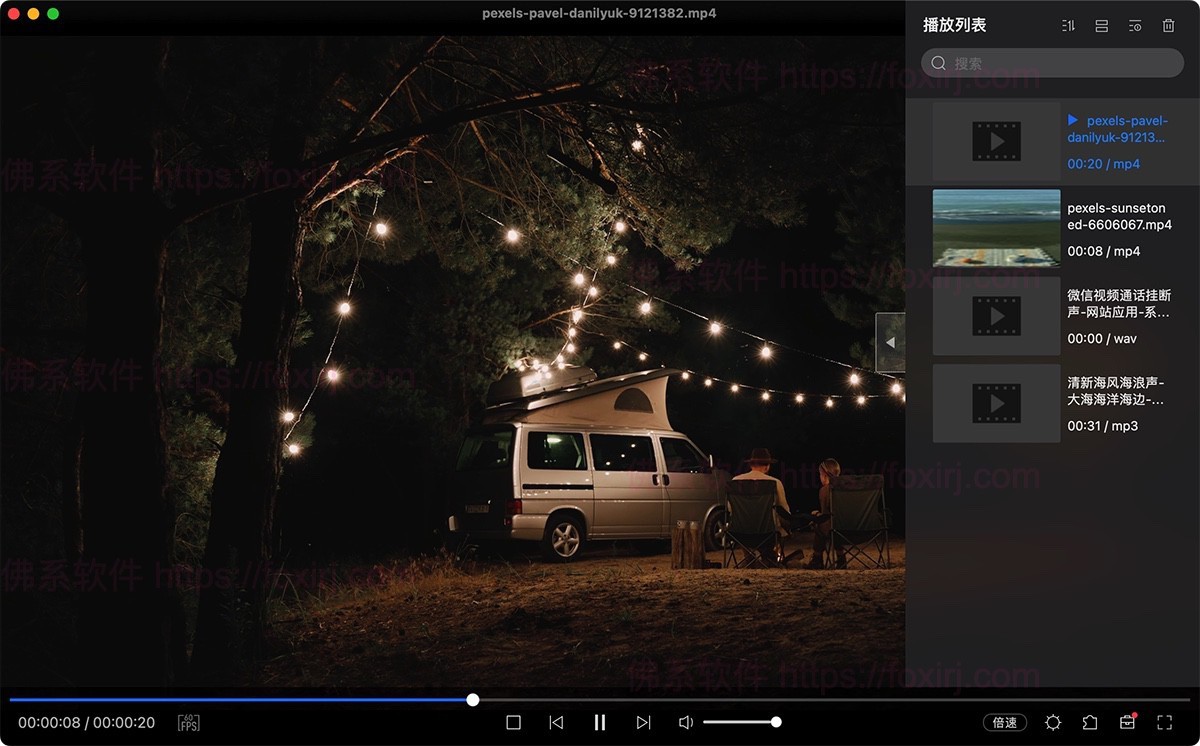Switch the playlist layout view icon
Viewport: 1200px width, 746px height.
[x=1101, y=26]
